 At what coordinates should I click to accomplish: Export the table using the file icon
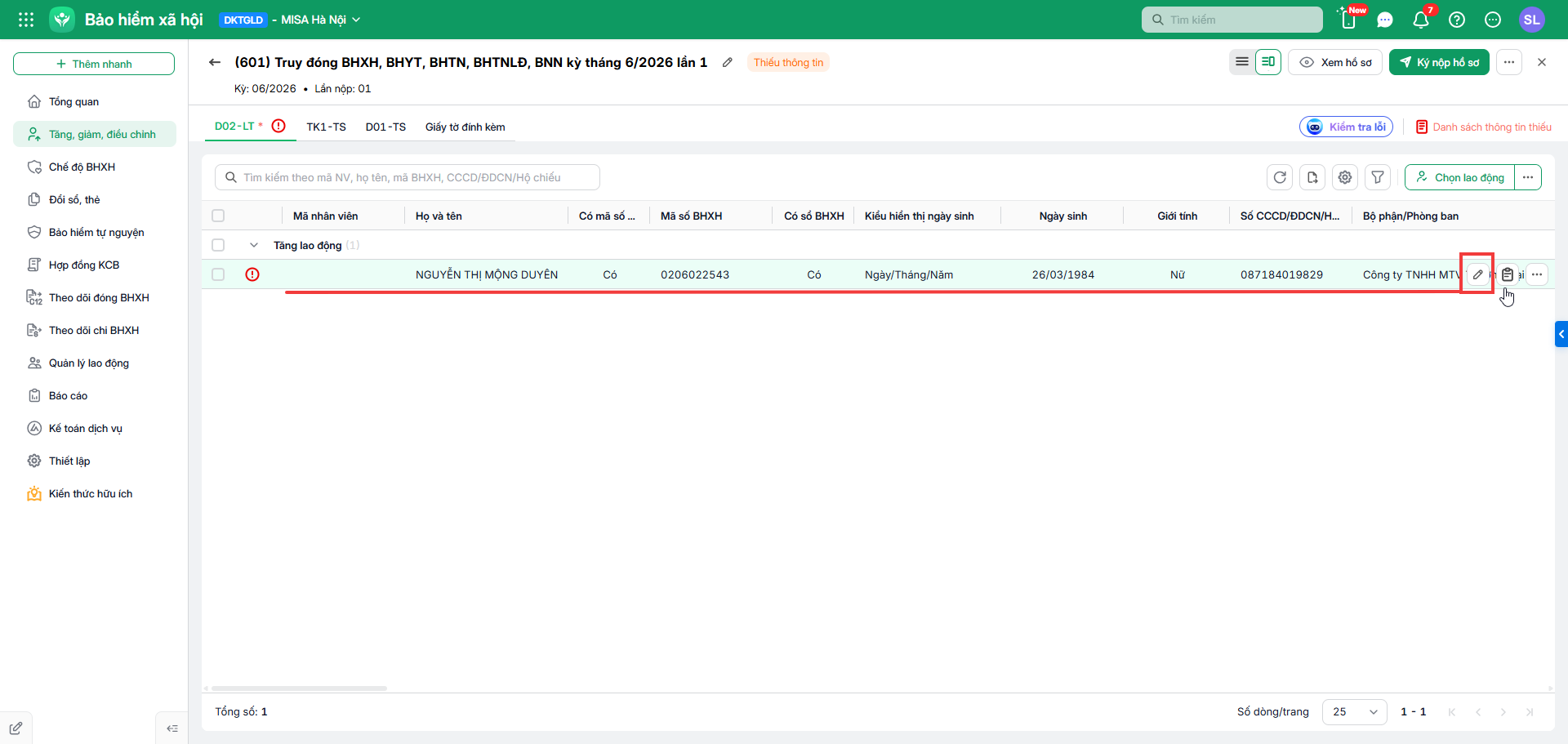[x=1312, y=177]
